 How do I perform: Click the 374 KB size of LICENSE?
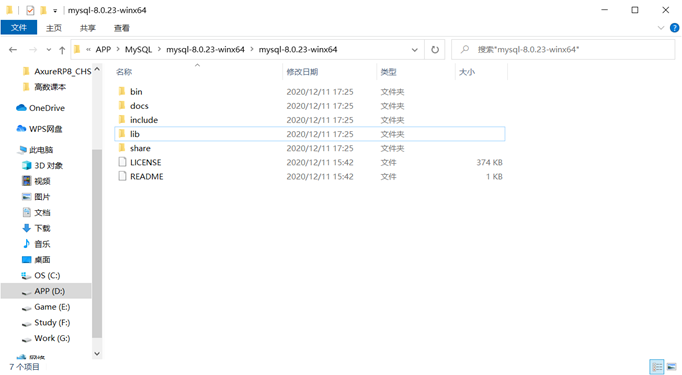click(x=489, y=162)
